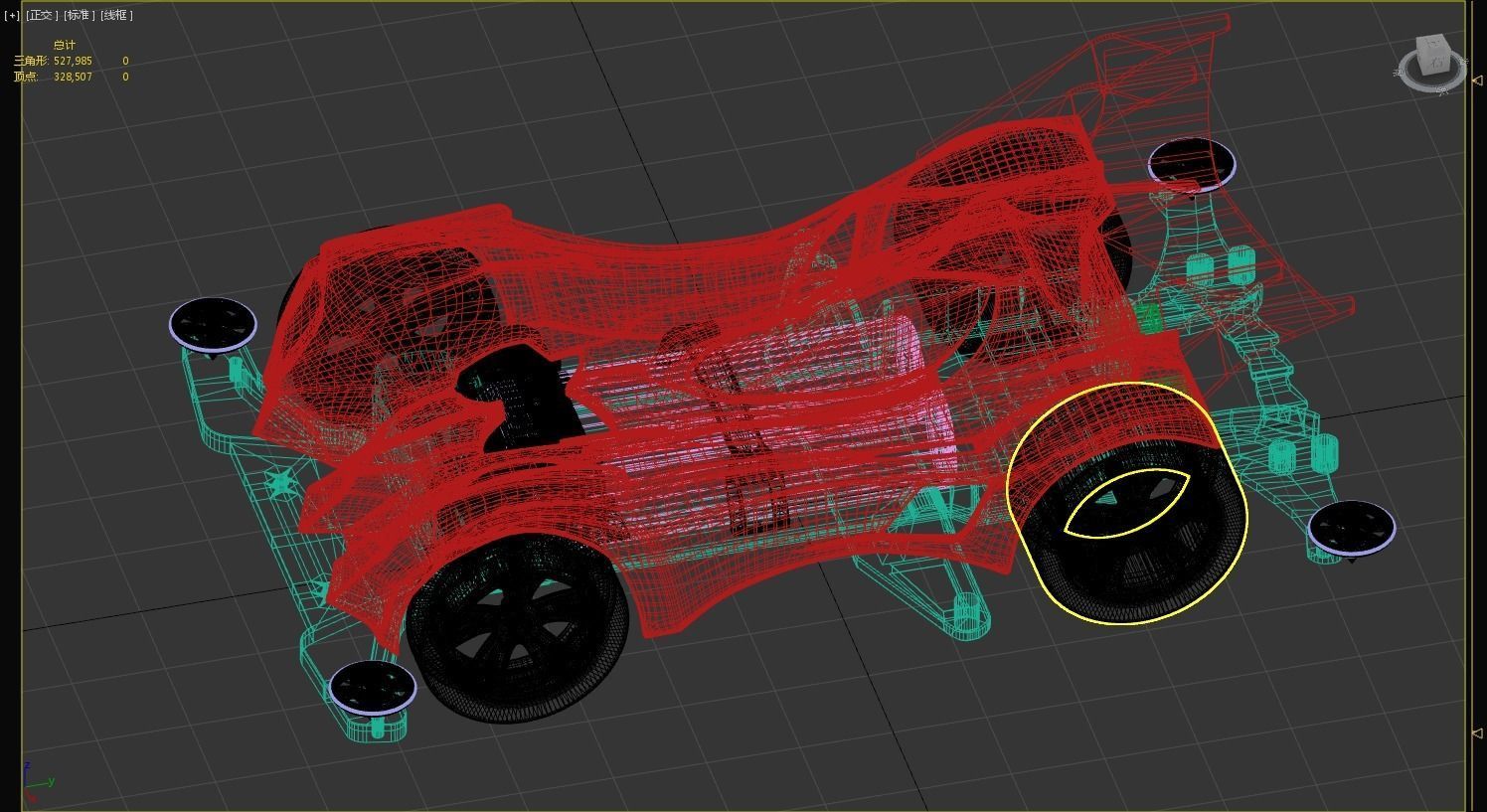This screenshot has width=1487, height=812.
Task: Open the 线框 shading mode menu
Action: (x=116, y=15)
